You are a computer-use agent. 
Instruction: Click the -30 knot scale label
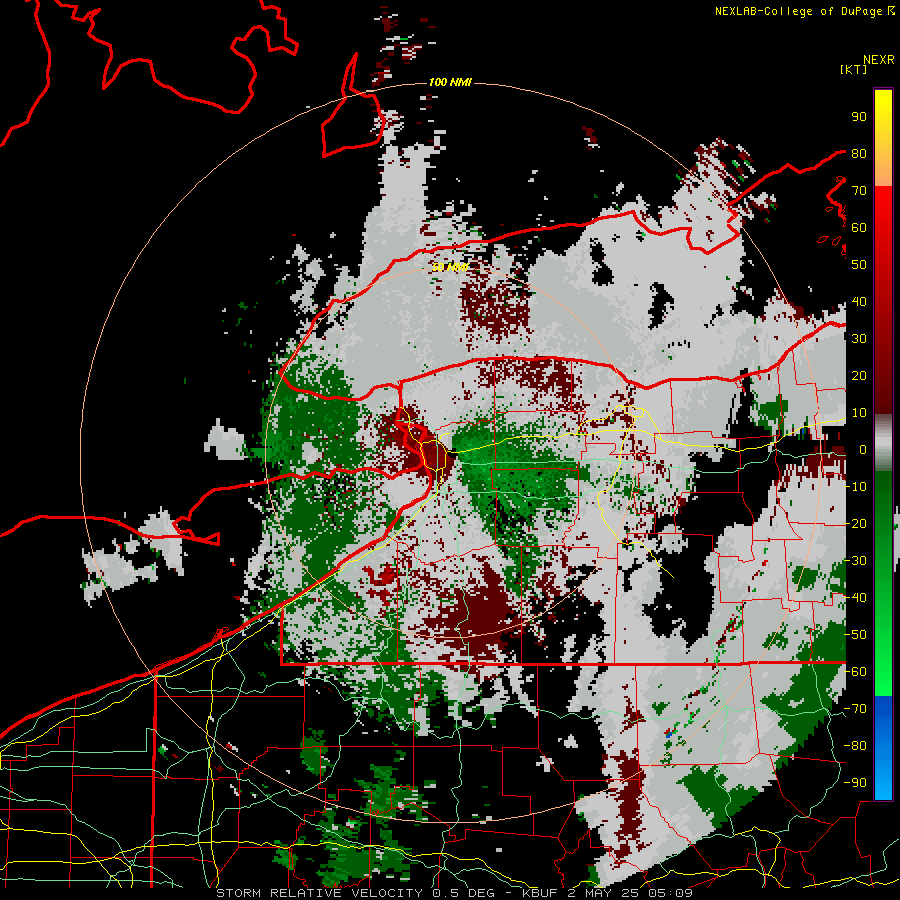(856, 561)
